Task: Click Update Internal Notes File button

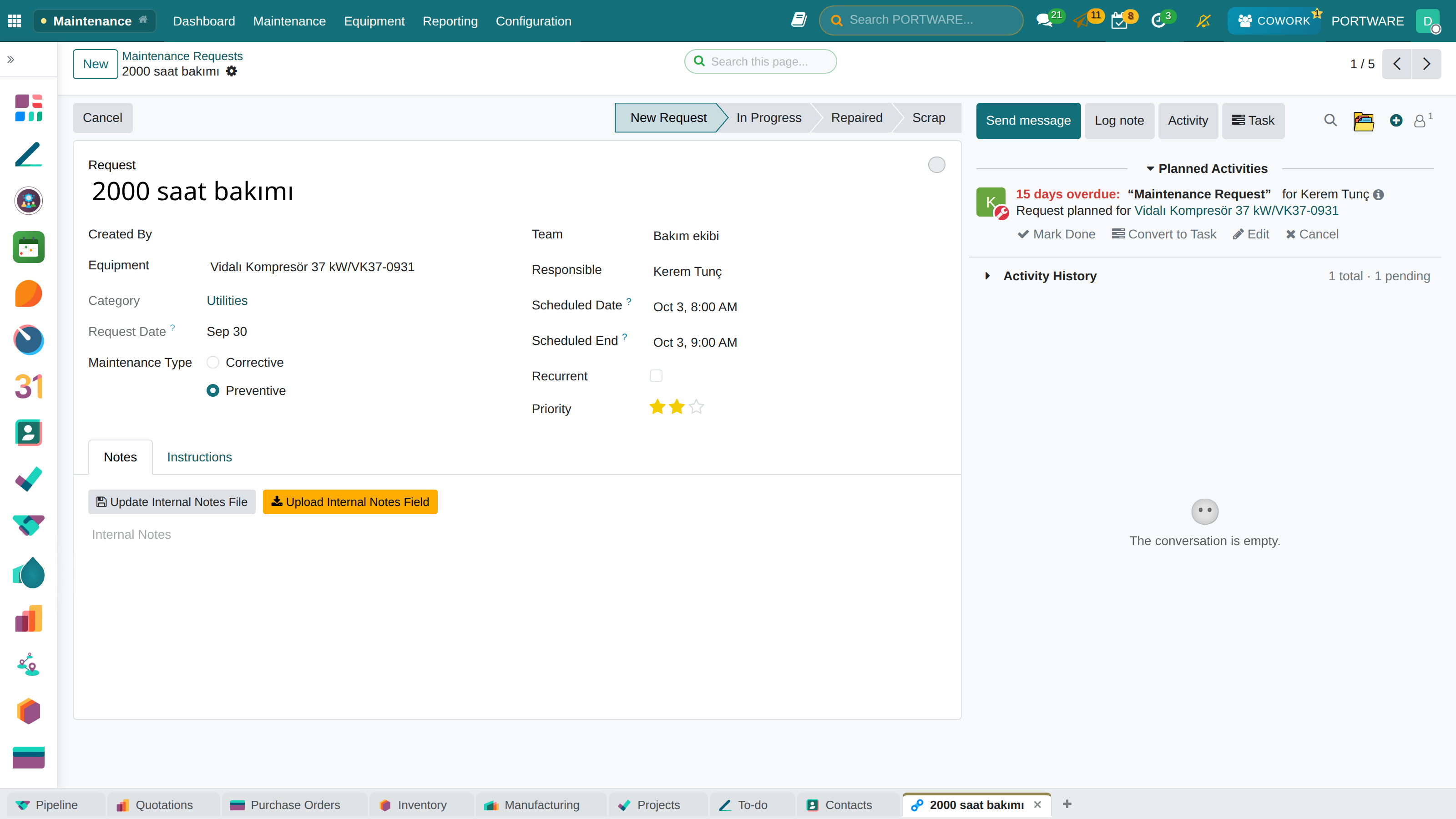Action: pyautogui.click(x=172, y=501)
